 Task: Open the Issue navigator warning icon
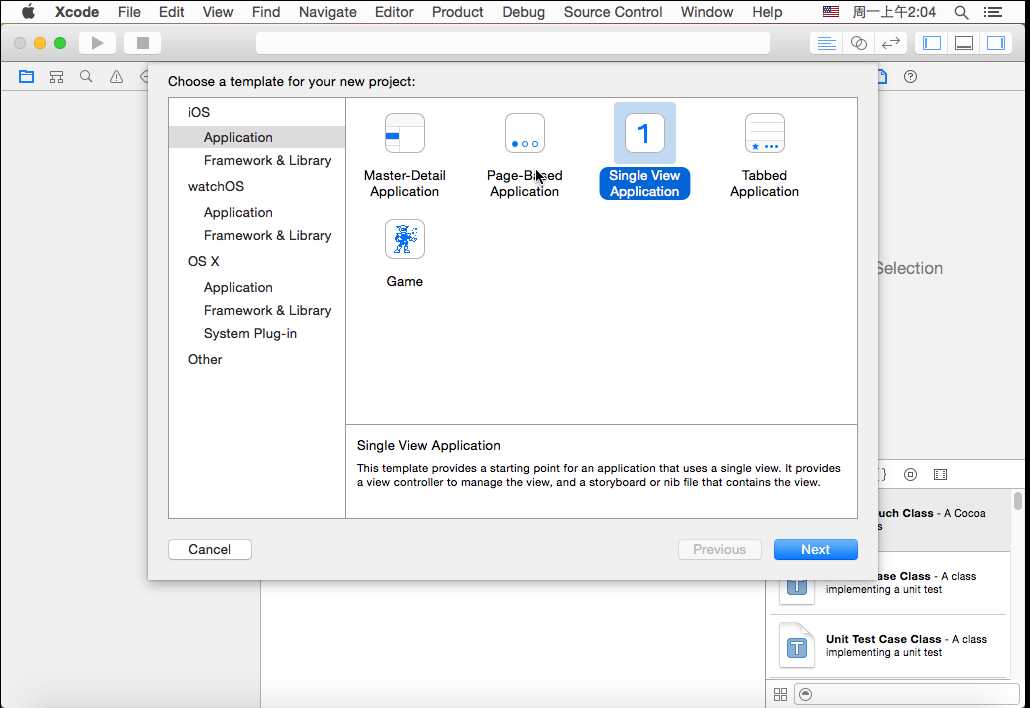coord(116,77)
